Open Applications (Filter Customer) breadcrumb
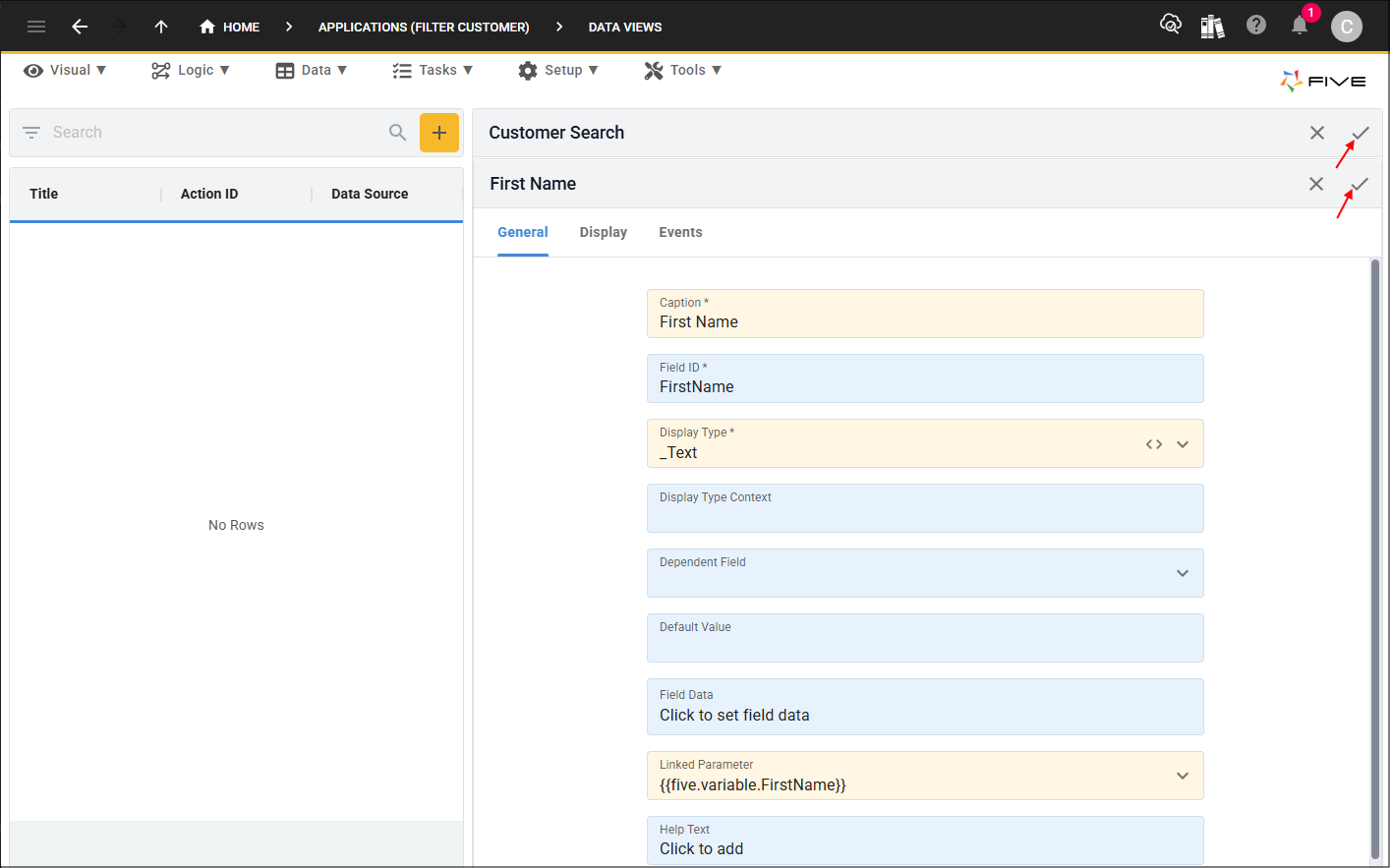The width and height of the screenshot is (1390, 868). click(424, 27)
